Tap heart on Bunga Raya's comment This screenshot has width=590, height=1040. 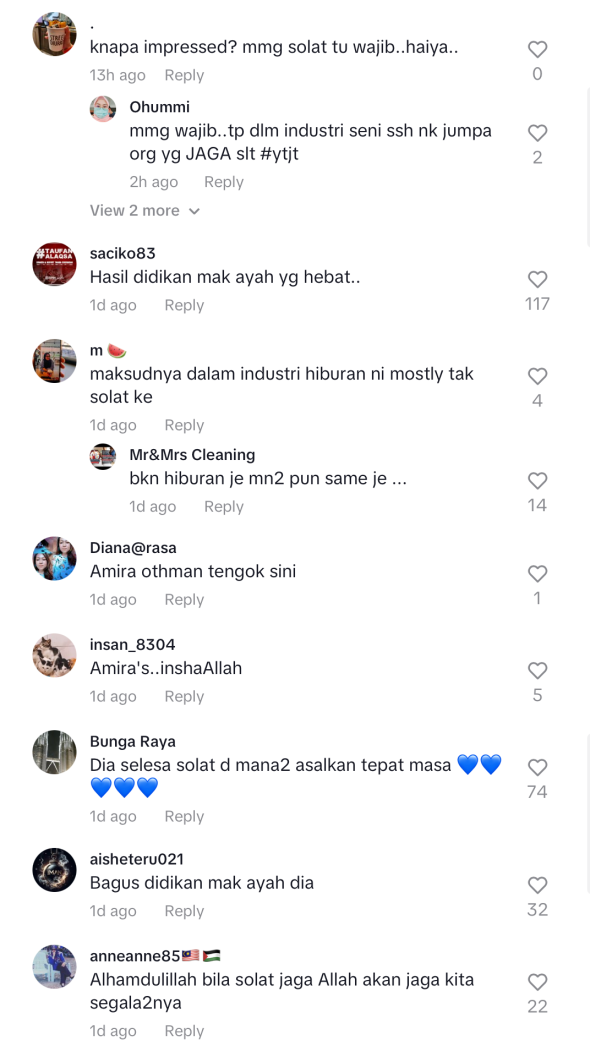click(x=537, y=767)
